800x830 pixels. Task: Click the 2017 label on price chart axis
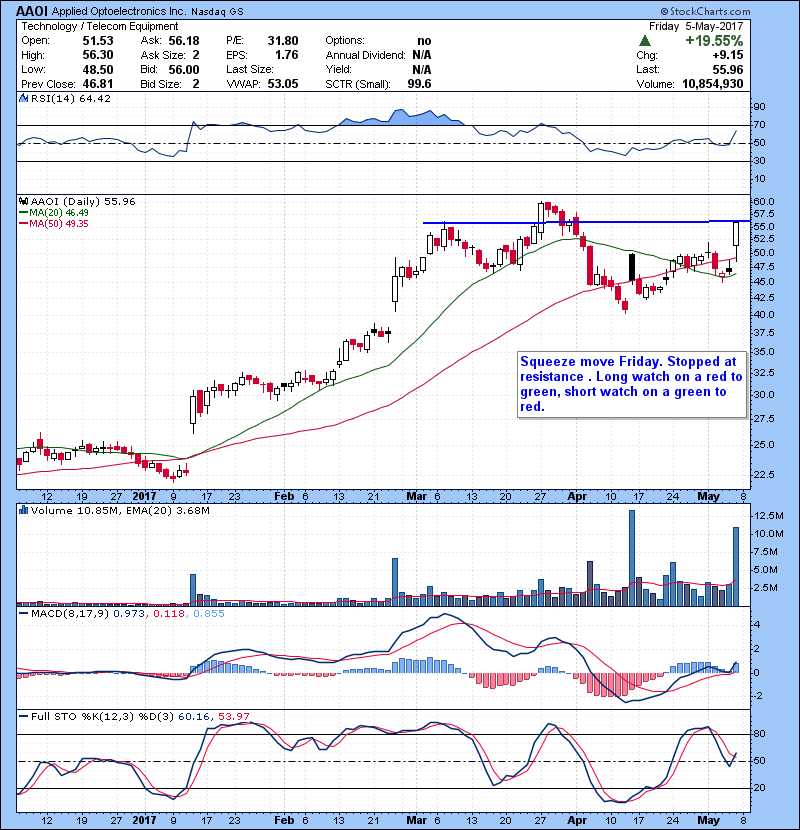tap(144, 496)
